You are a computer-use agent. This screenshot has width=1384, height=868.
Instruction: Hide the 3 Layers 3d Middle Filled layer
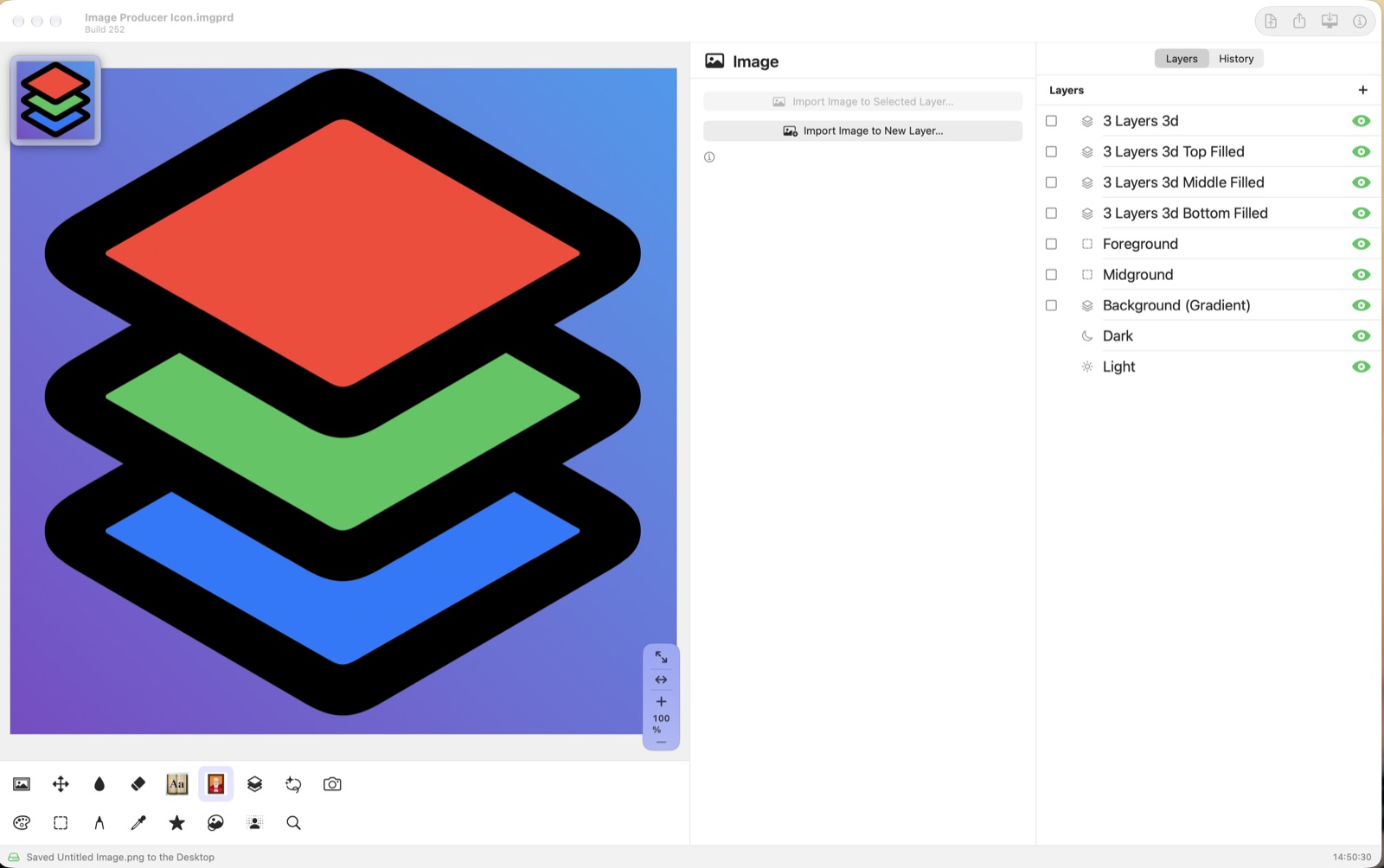[1362, 182]
